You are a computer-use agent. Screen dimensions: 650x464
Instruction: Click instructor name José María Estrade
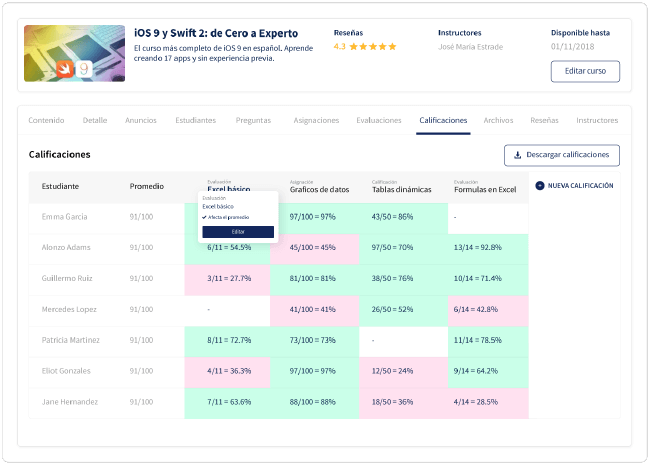pos(470,47)
